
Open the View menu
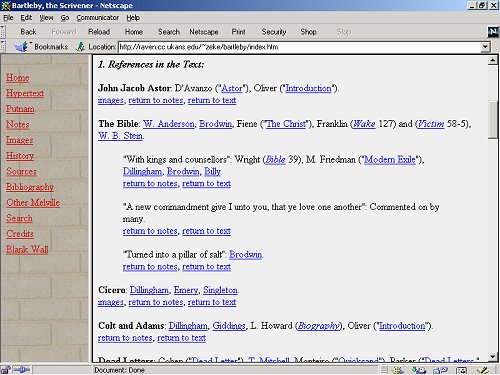pos(46,18)
